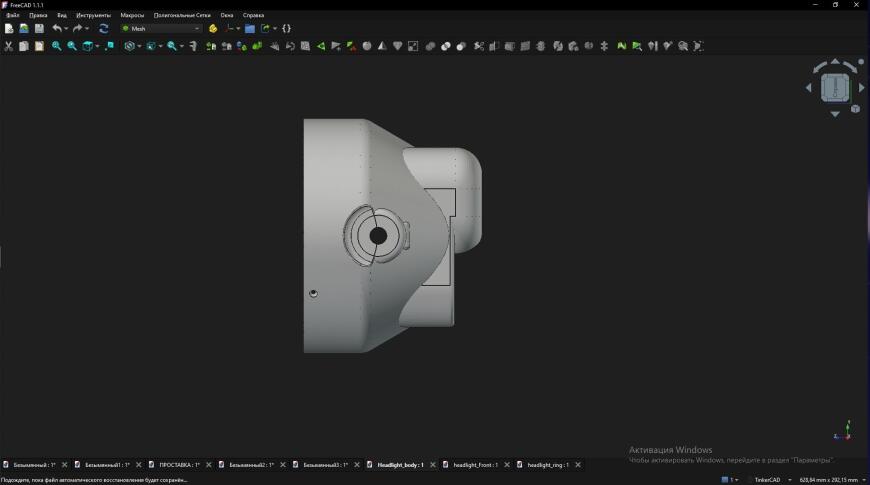870x485 pixels.
Task: Click the Export mesh icon
Action: pos(226,46)
